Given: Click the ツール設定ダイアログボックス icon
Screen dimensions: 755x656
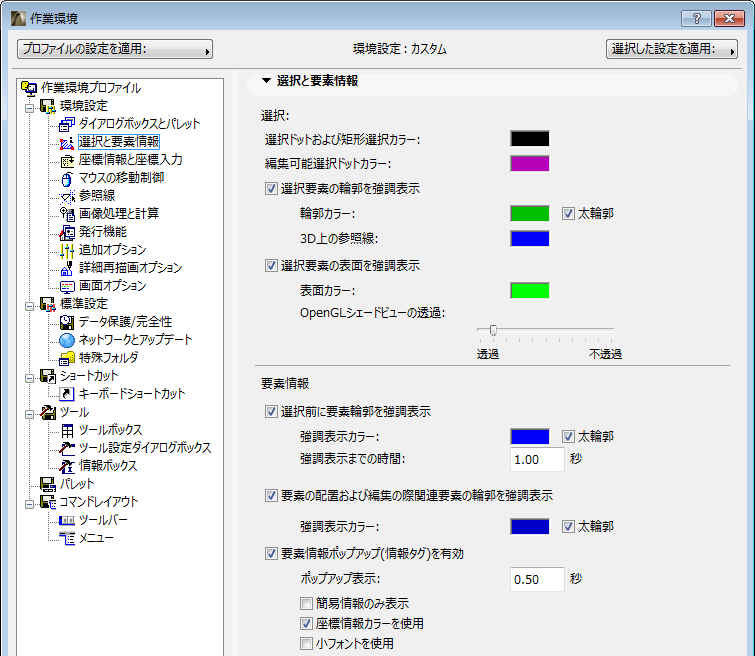Looking at the screenshot, I should [66, 448].
